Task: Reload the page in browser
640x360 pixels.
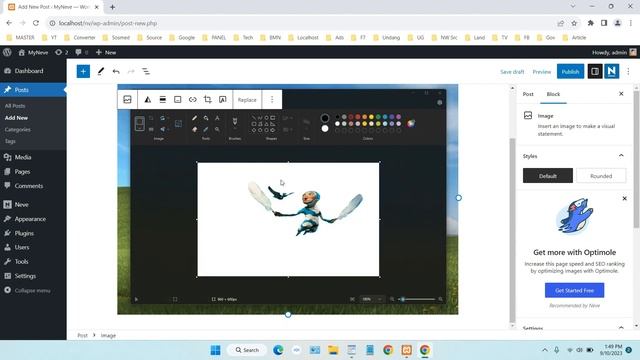Action: pyautogui.click(x=36, y=23)
